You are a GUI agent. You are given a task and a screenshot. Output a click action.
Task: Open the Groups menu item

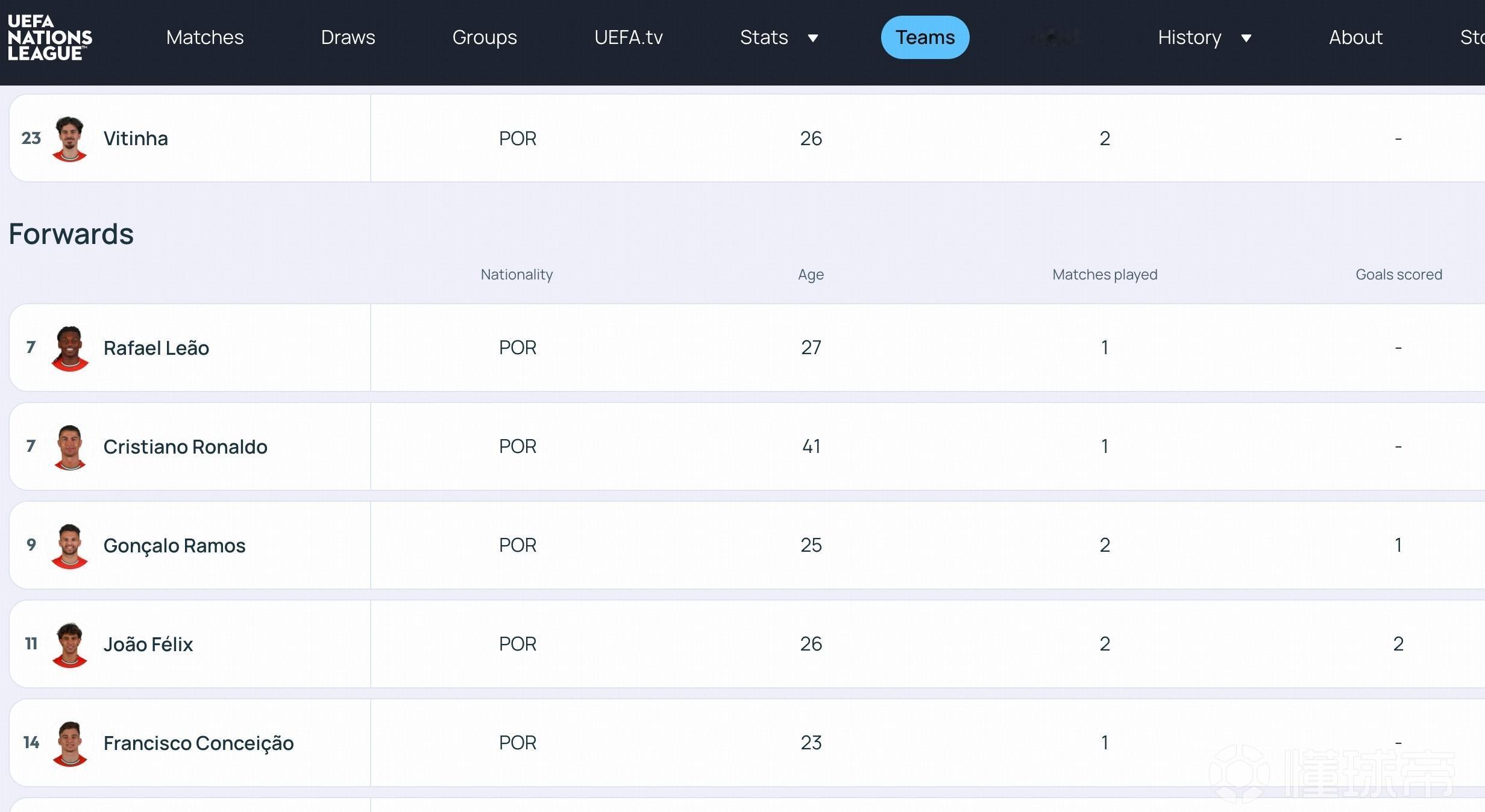[485, 37]
